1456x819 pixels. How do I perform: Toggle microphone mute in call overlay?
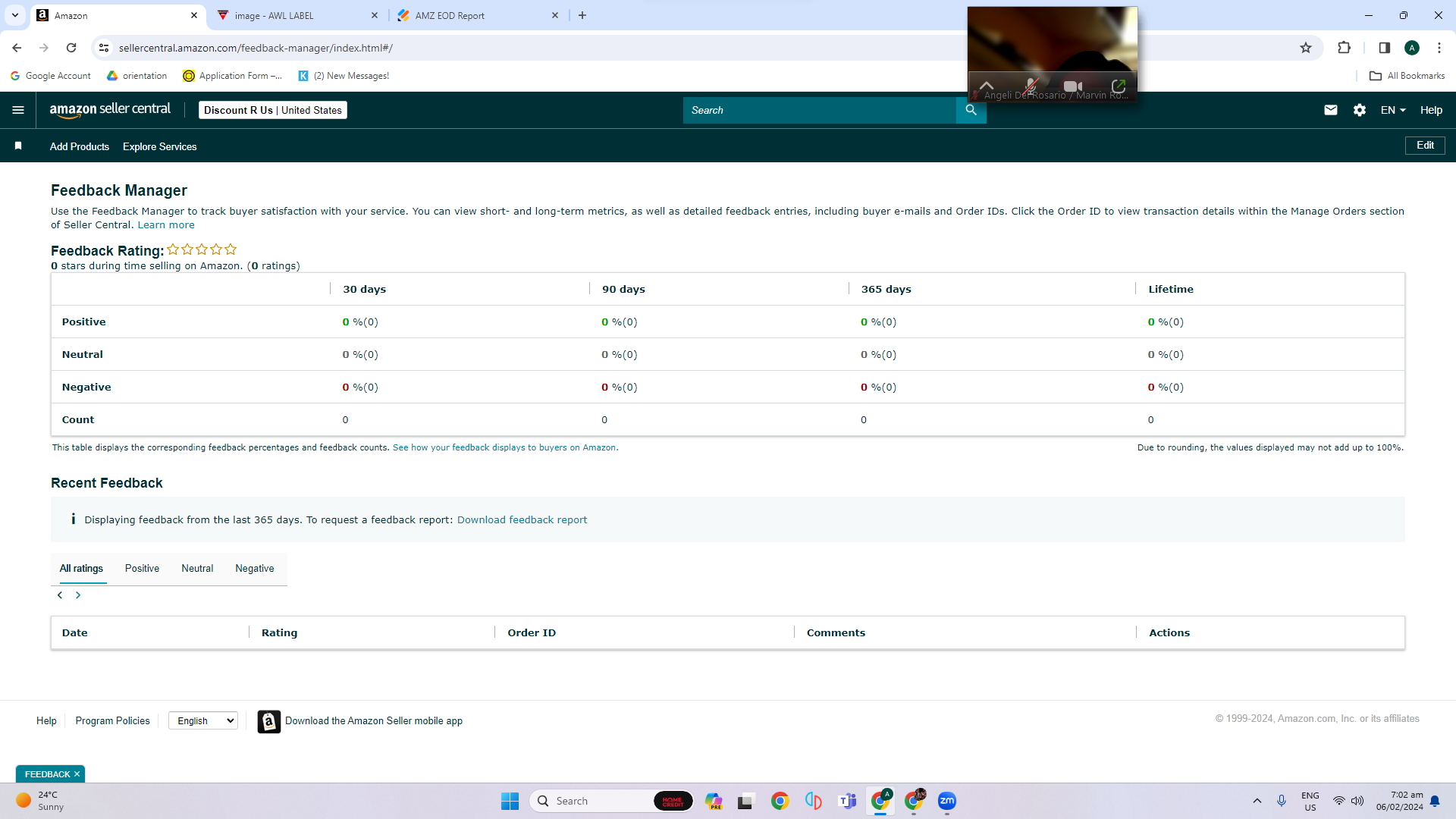coord(1030,86)
